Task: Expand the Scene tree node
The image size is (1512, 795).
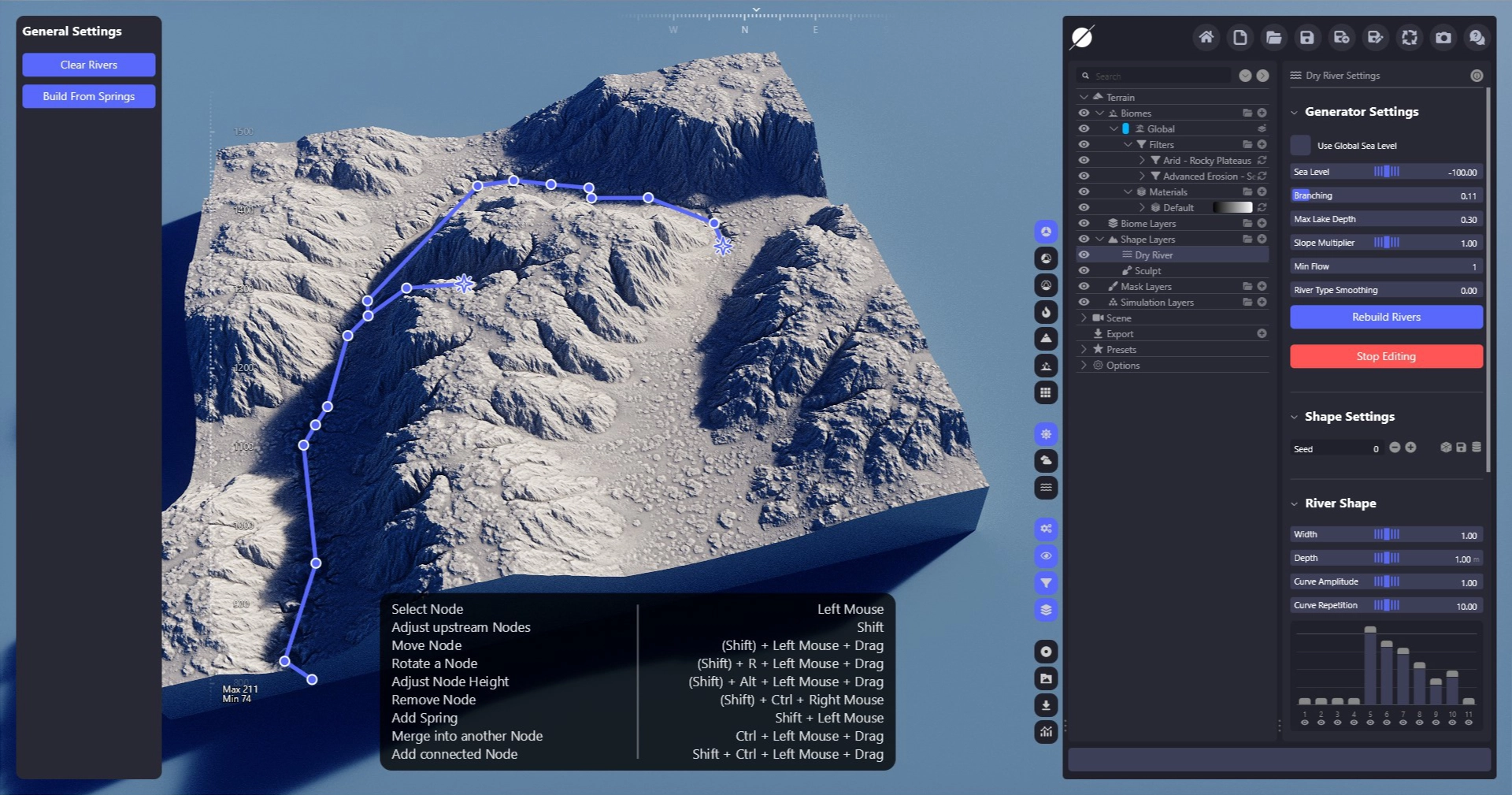Action: [x=1084, y=318]
